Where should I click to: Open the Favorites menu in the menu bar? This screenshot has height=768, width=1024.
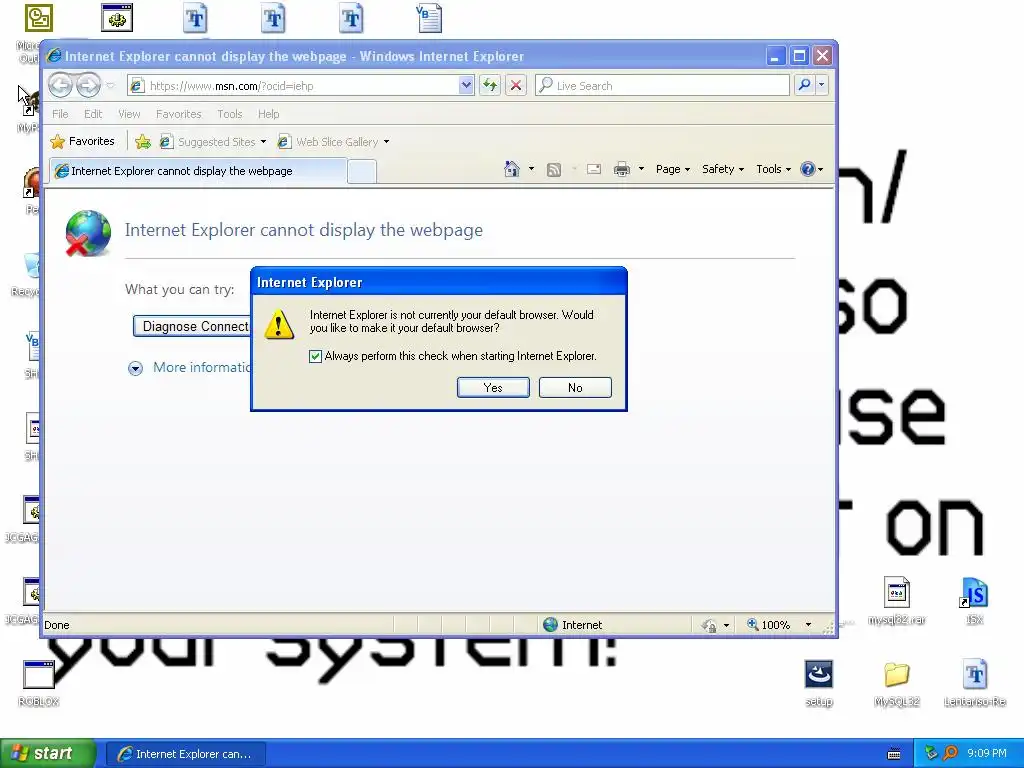[x=178, y=114]
